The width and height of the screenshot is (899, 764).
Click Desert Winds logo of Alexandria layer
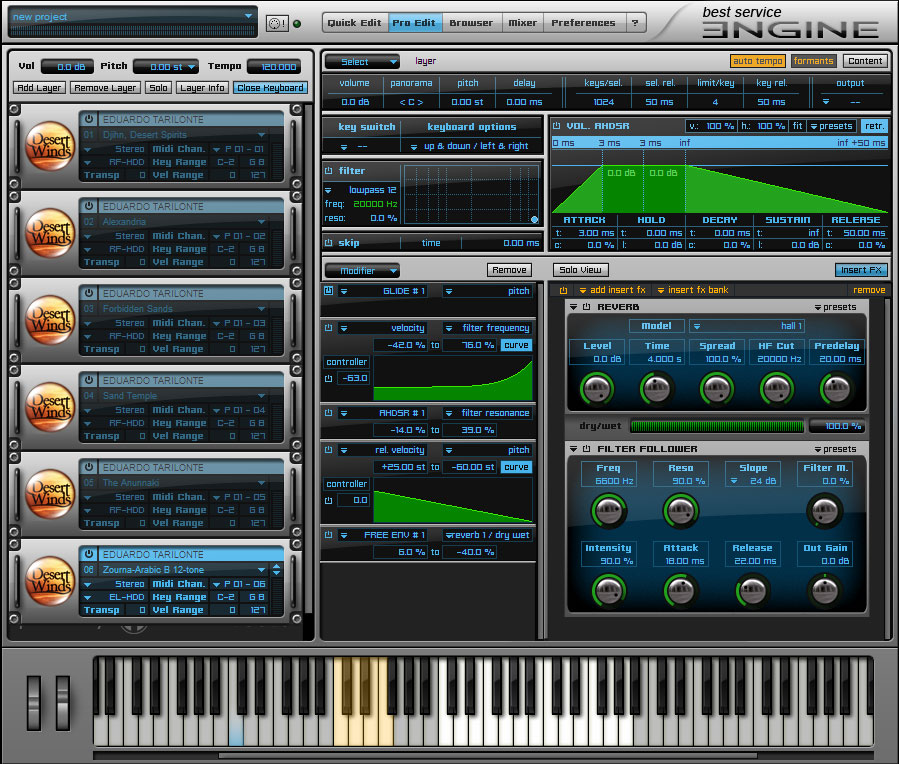pyautogui.click(x=50, y=233)
